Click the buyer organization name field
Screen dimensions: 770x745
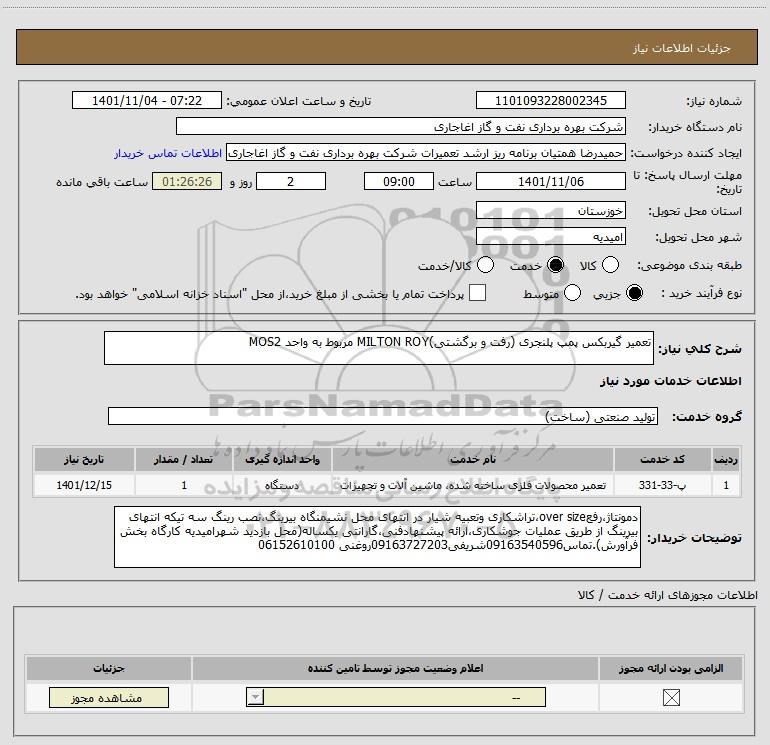(401, 126)
